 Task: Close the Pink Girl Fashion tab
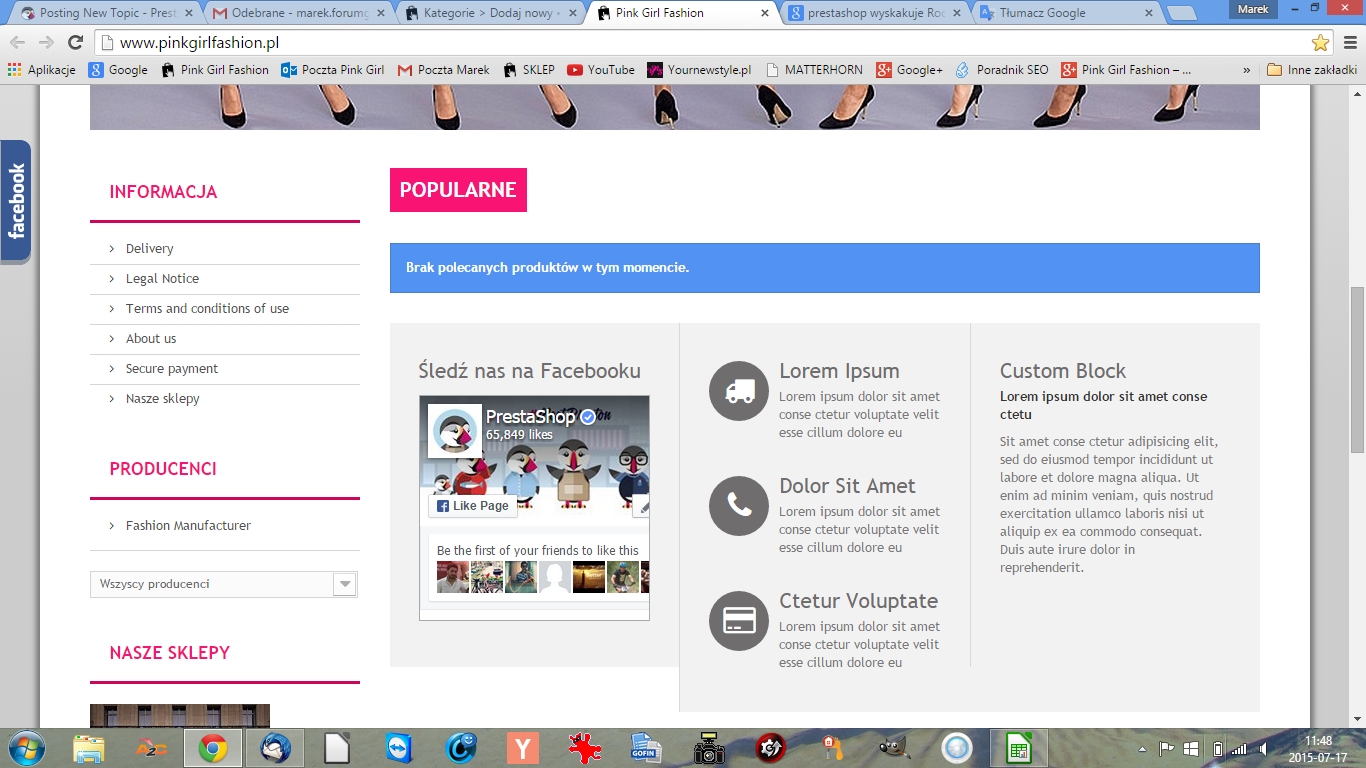click(765, 13)
